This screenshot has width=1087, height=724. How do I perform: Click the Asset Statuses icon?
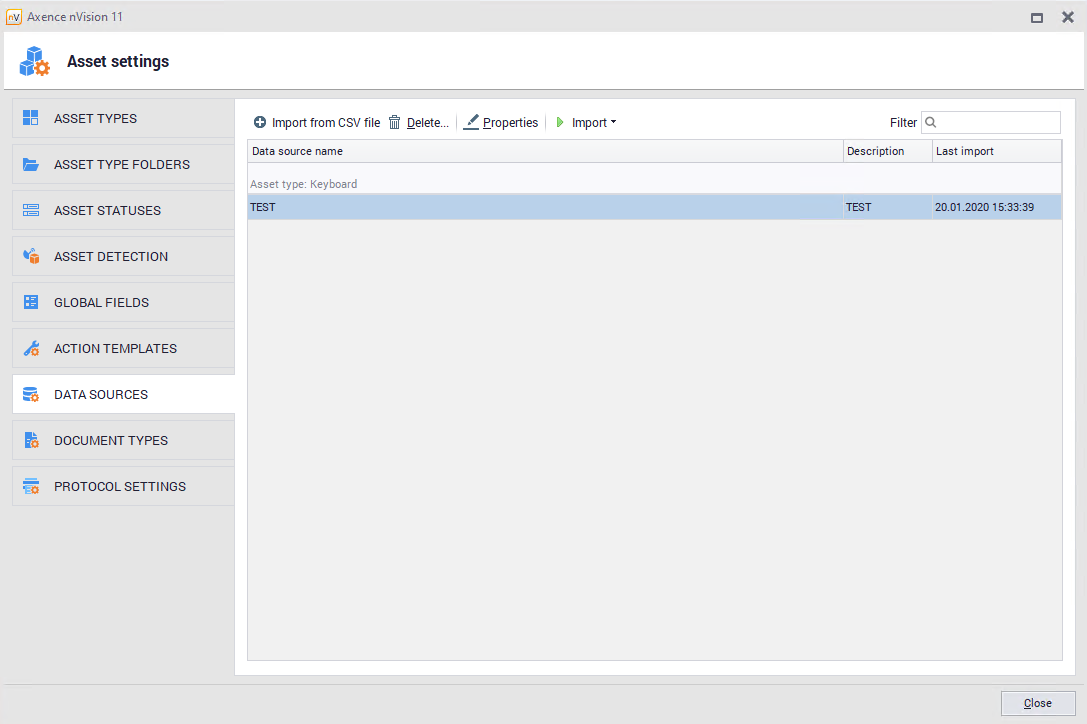31,210
